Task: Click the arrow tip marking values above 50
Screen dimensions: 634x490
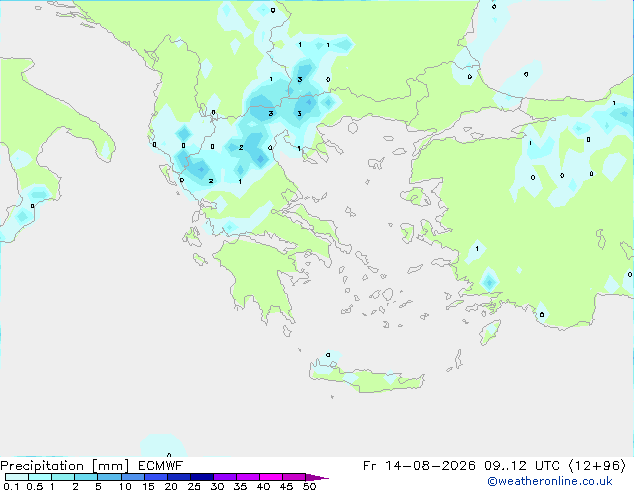Action: point(317,477)
